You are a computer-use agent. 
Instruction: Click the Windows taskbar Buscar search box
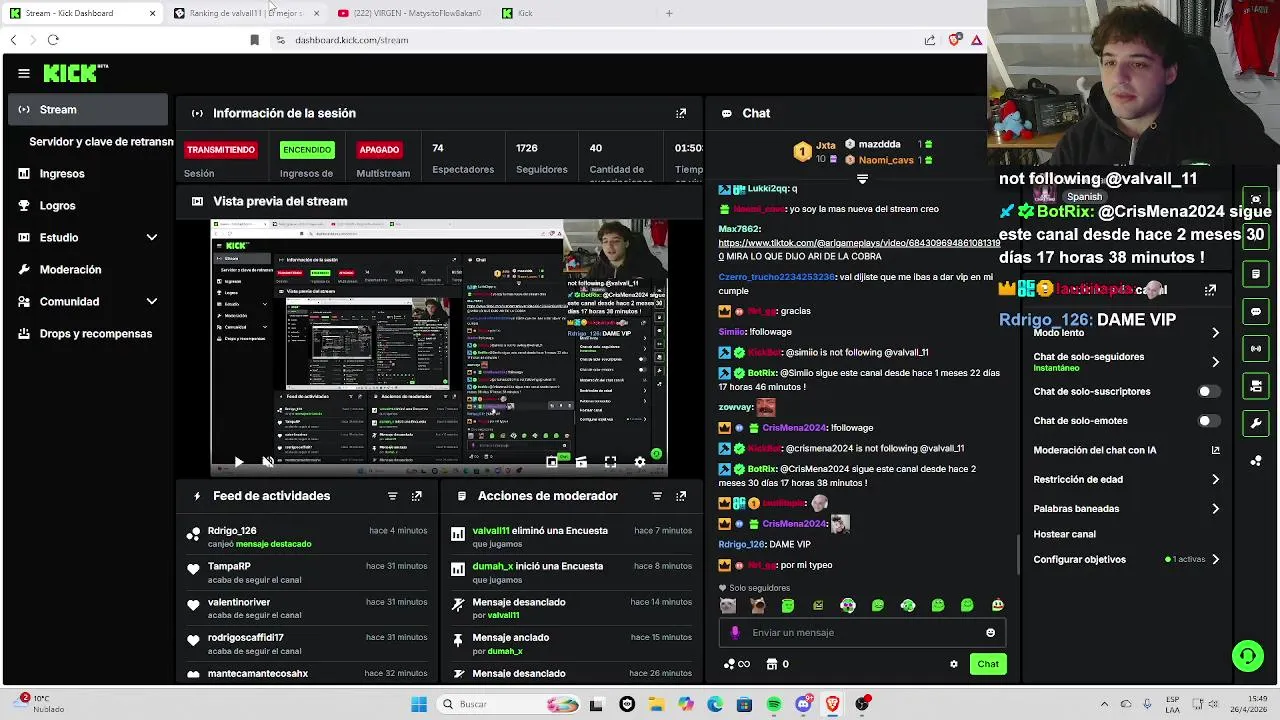[508, 704]
